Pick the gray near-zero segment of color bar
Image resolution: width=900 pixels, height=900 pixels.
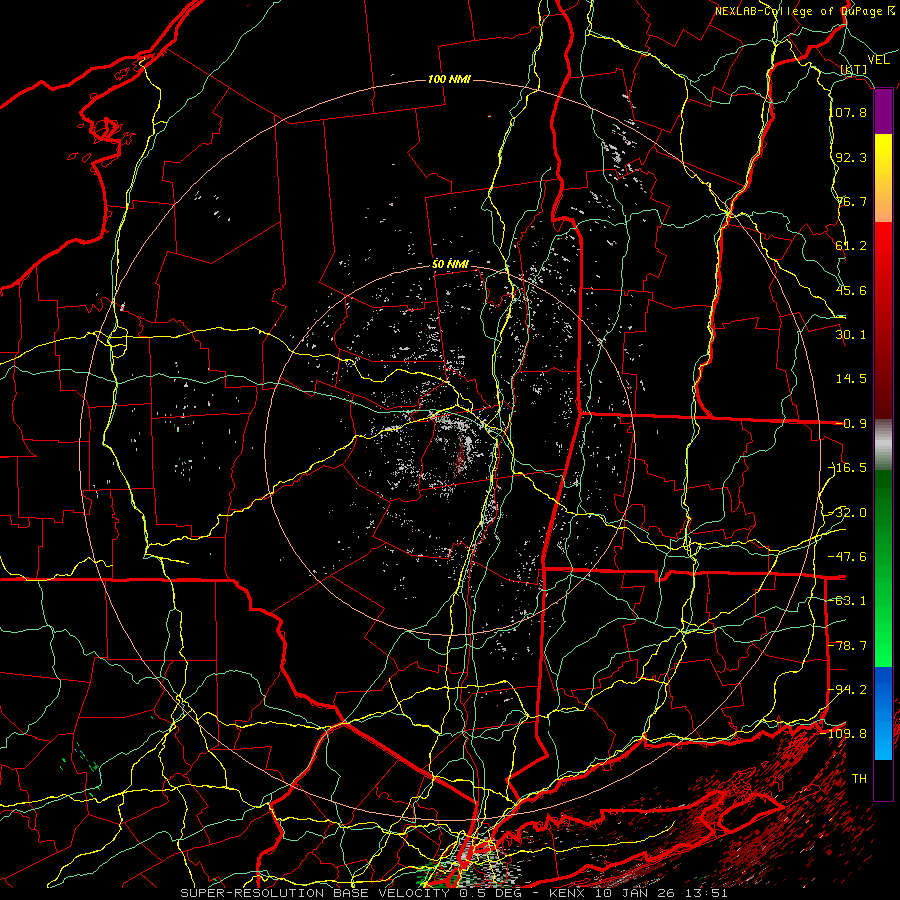point(883,445)
